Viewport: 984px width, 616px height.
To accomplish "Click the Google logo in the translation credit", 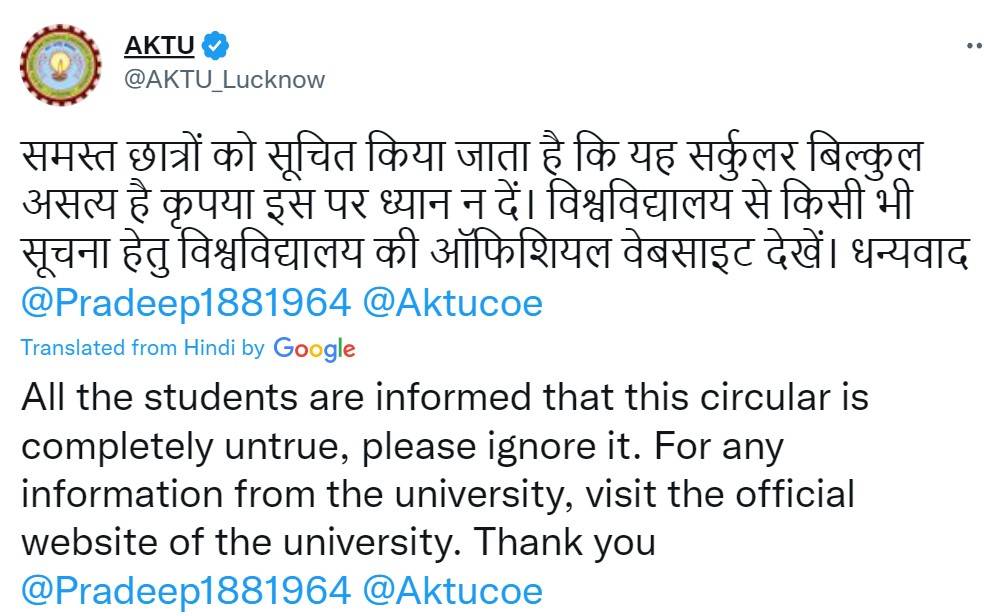I will point(314,348).
